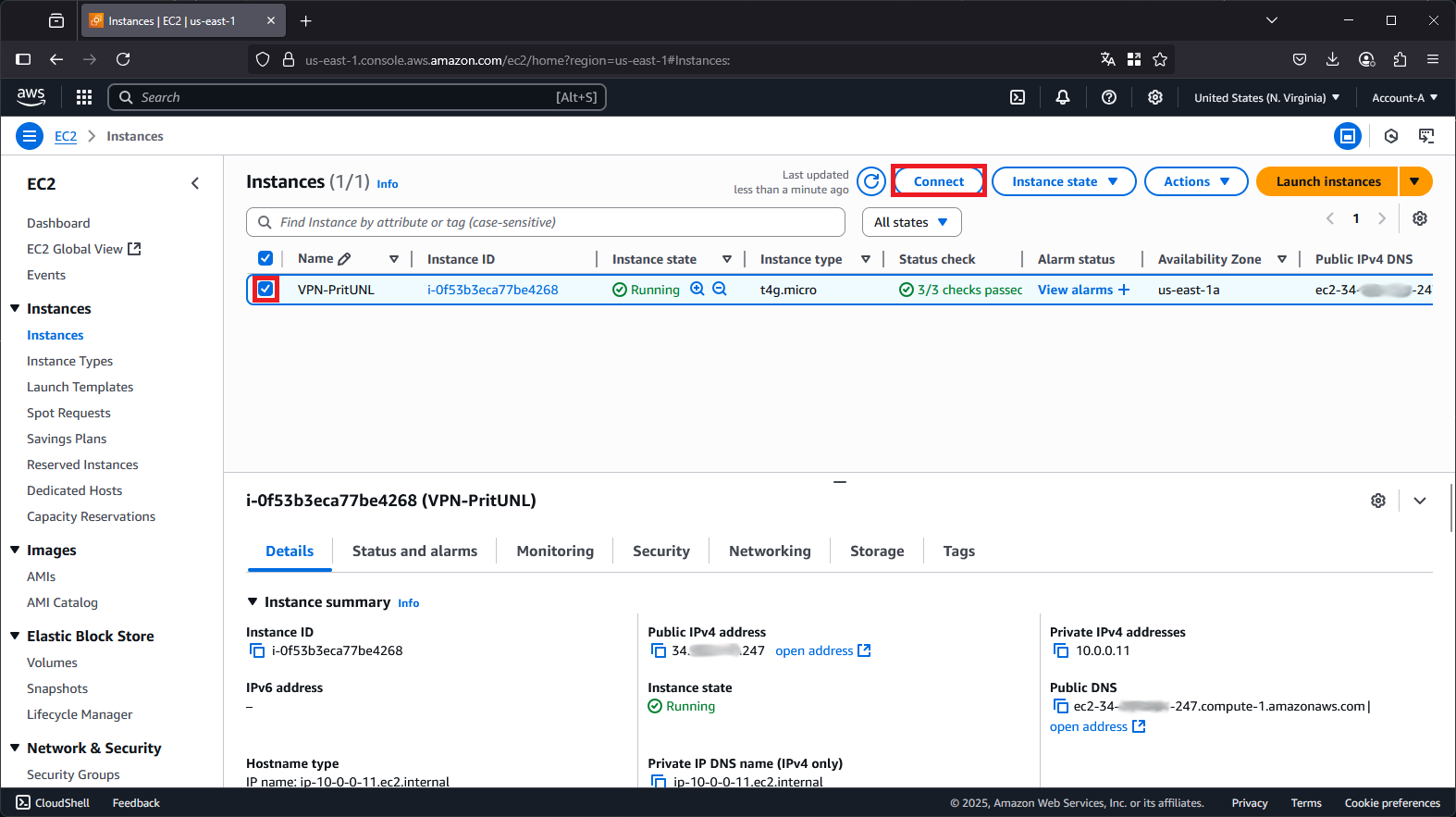Screen dimensions: 1456x817
Task: Open the Instance Types sidebar link
Action: (x=69, y=361)
